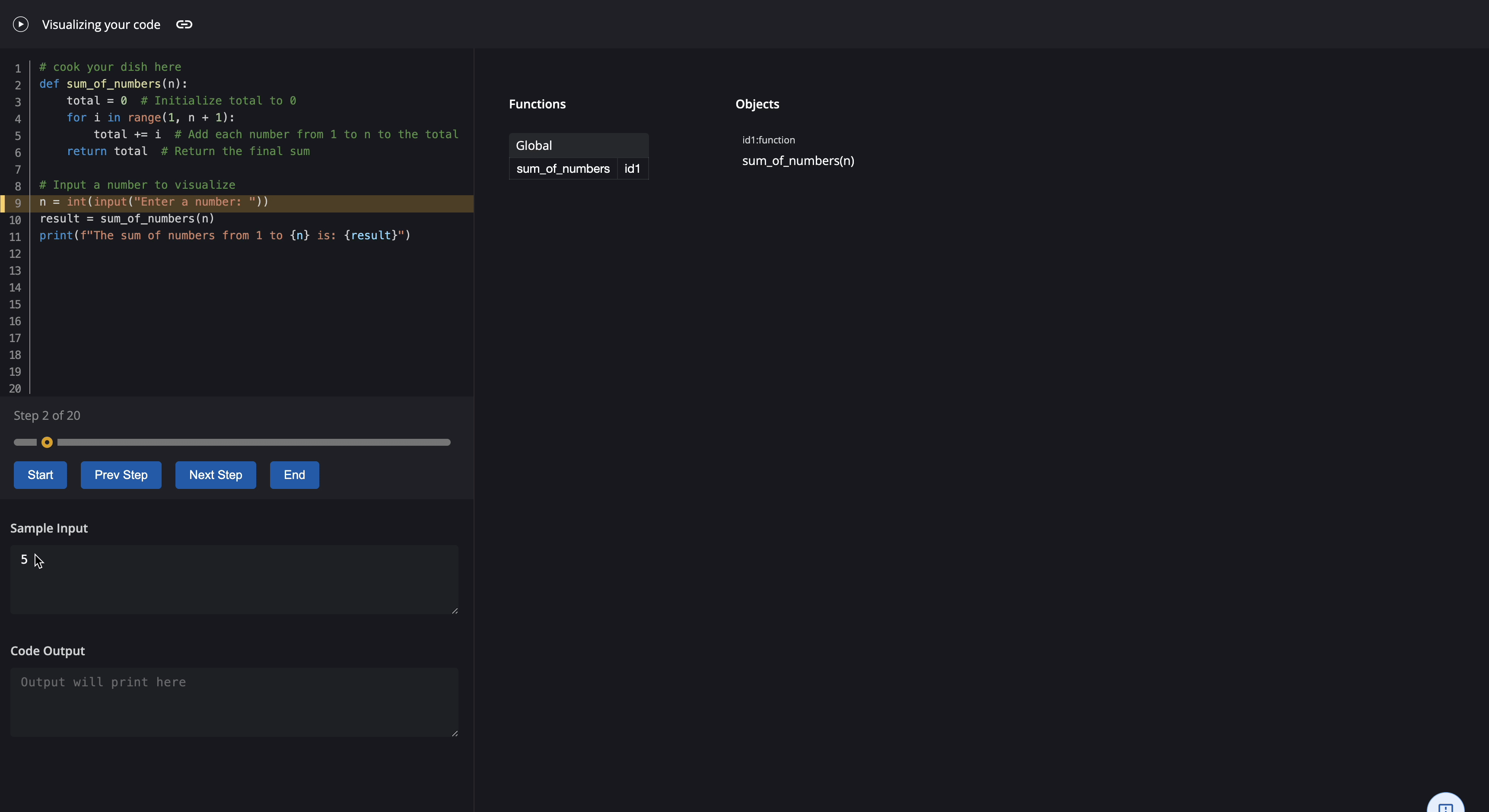The height and width of the screenshot is (812, 1489).
Task: Click the Global frame header
Action: click(x=578, y=146)
